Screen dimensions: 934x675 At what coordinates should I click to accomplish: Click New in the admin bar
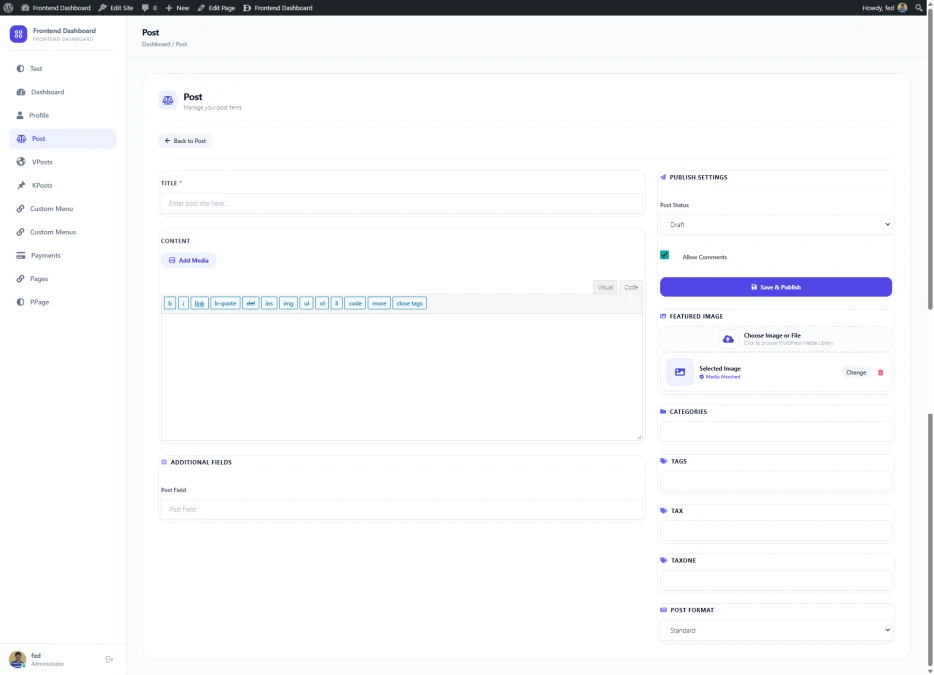point(178,8)
